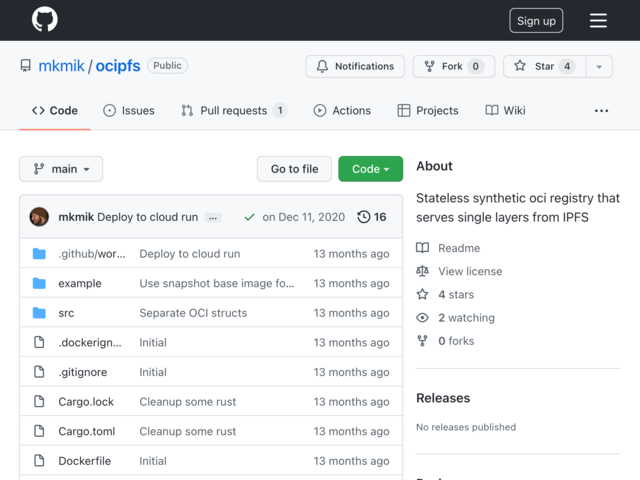This screenshot has height=480, width=640.
Task: Switch to the Wiki tab
Action: 505,111
